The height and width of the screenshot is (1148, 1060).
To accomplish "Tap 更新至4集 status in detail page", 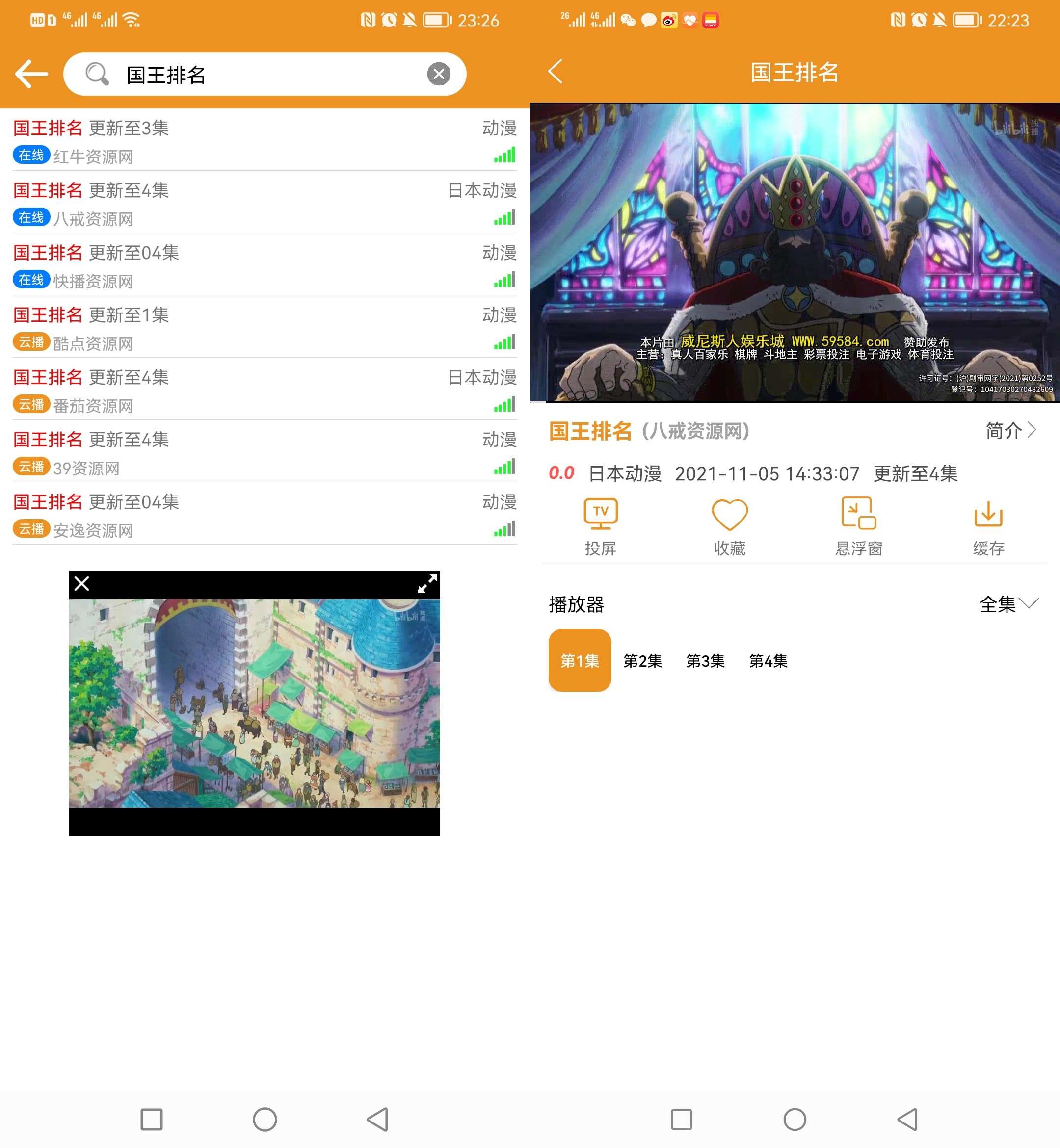I will (x=915, y=473).
